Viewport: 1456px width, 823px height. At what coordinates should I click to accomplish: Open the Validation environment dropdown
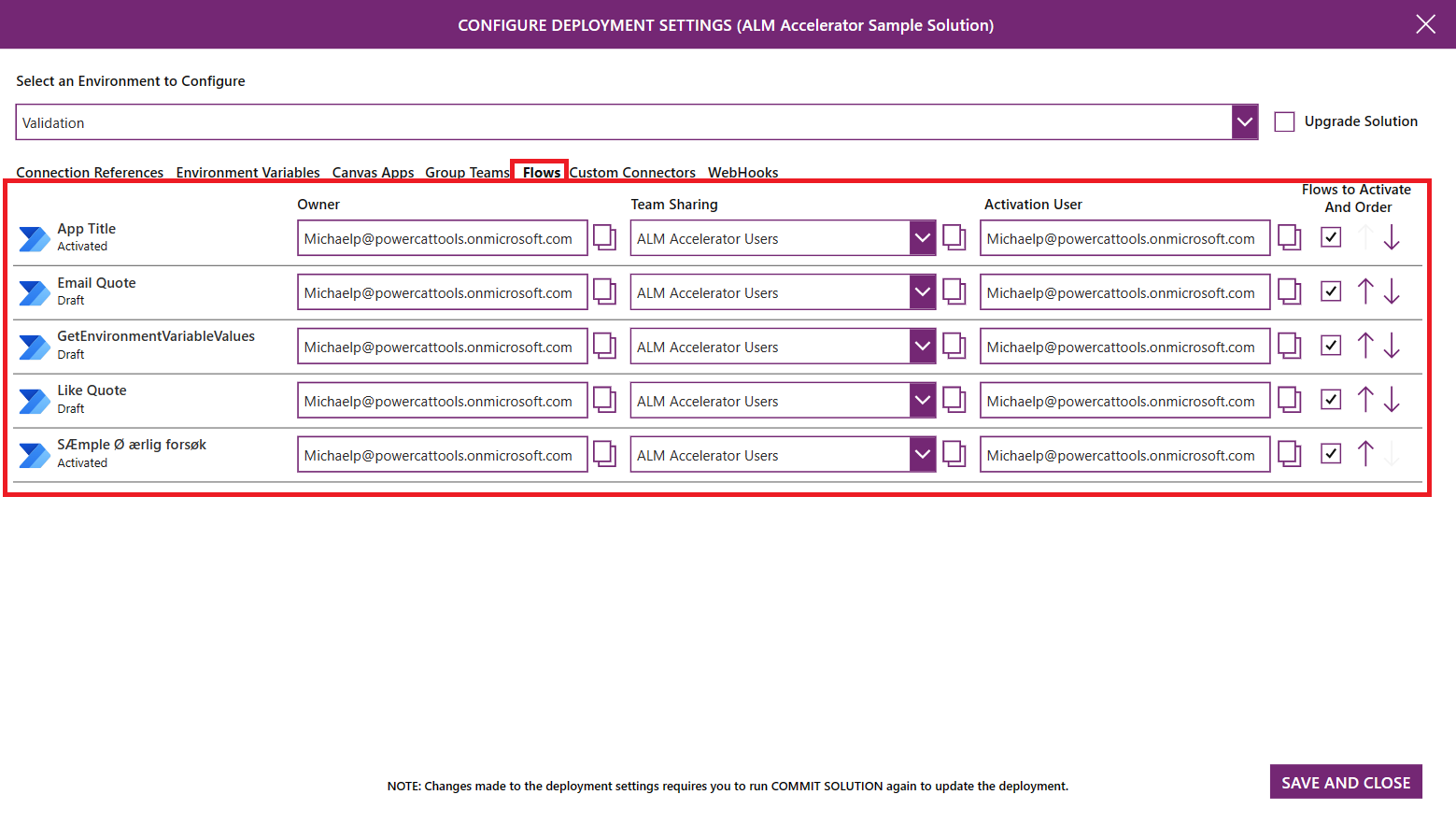click(1245, 122)
